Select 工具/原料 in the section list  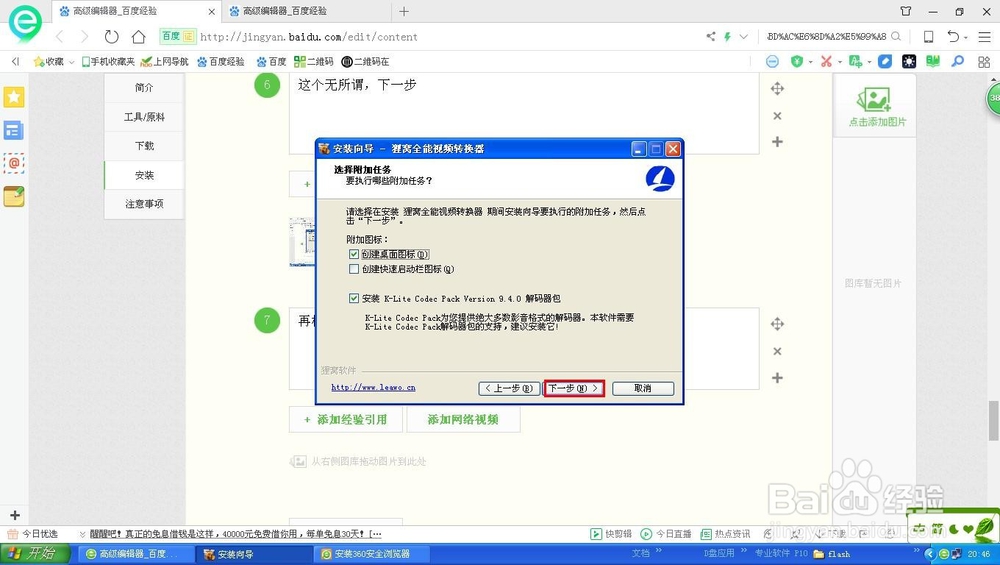pos(144,117)
